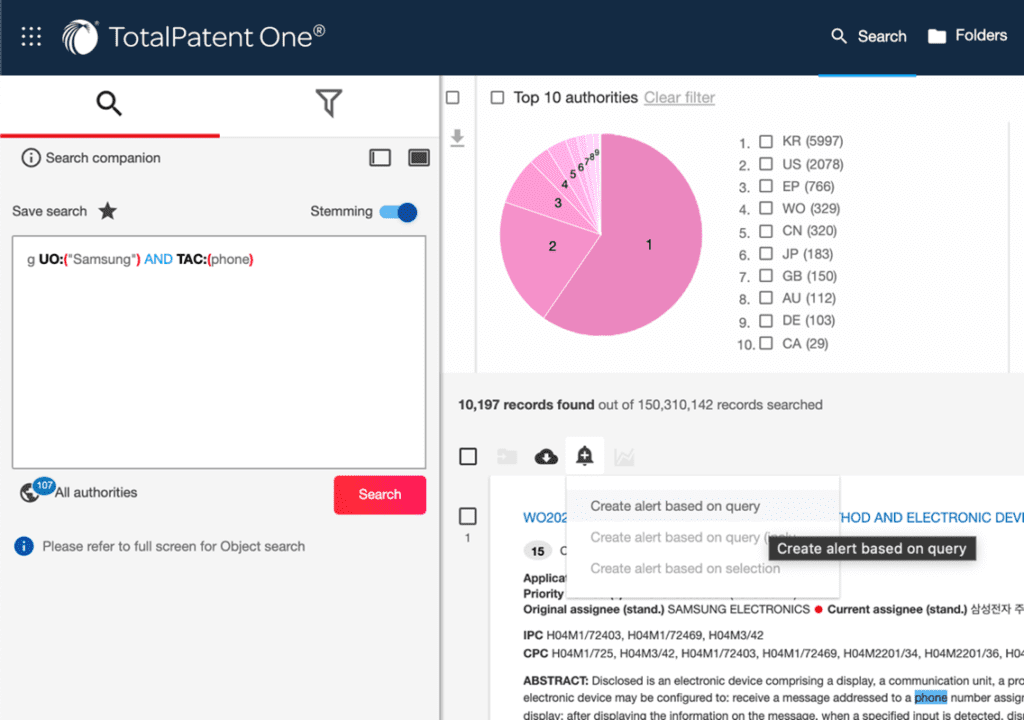
Task: Tick the checkbox for result 1
Action: [468, 516]
